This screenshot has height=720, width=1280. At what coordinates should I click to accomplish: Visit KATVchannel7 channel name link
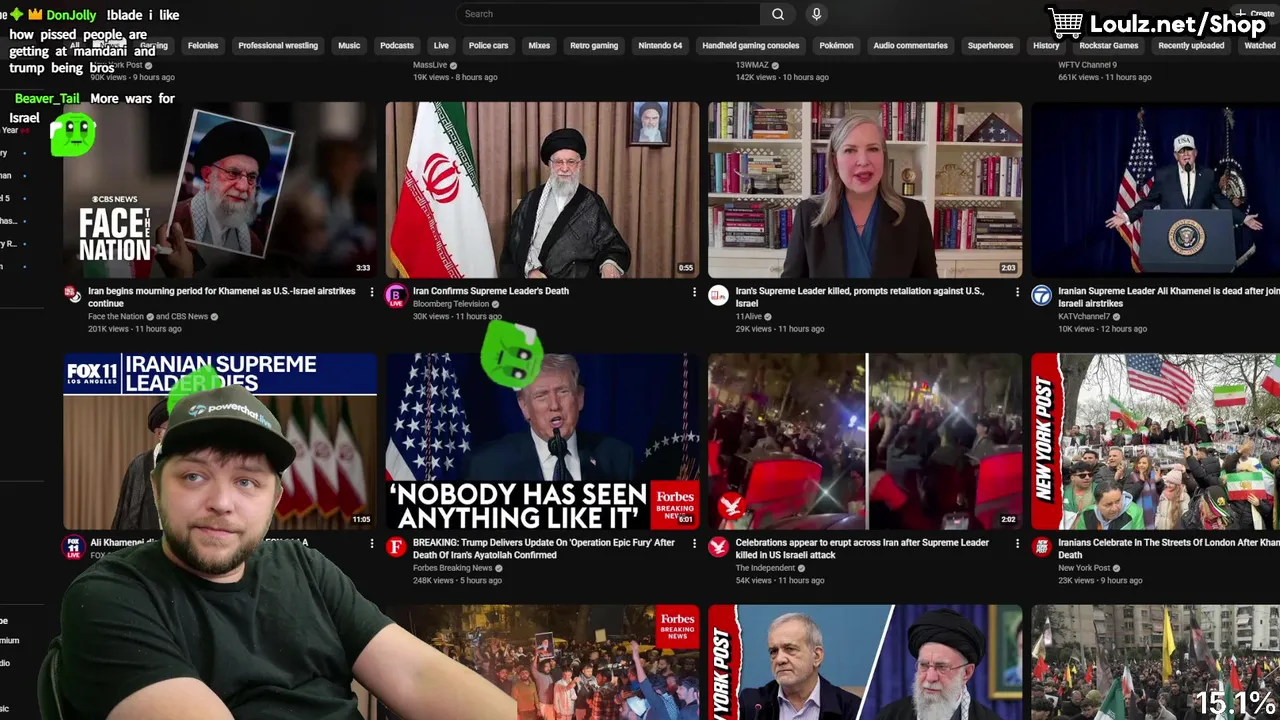(x=1084, y=317)
